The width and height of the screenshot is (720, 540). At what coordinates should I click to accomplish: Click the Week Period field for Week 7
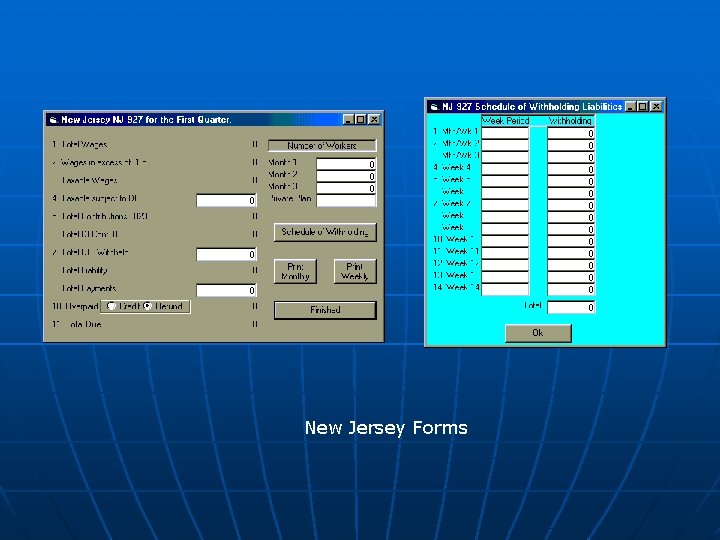pos(505,205)
